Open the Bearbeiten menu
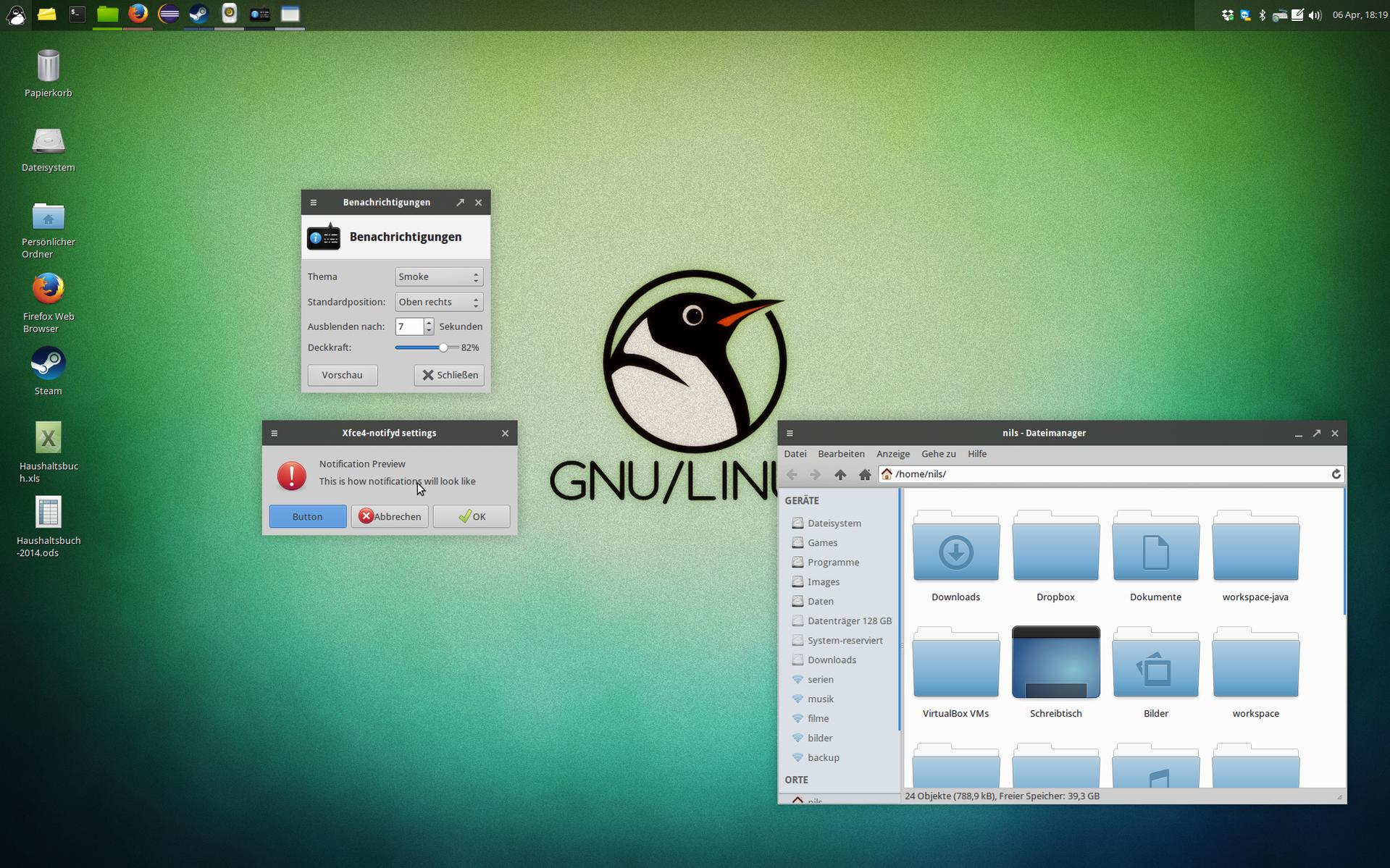Viewport: 1390px width, 868px height. click(841, 454)
